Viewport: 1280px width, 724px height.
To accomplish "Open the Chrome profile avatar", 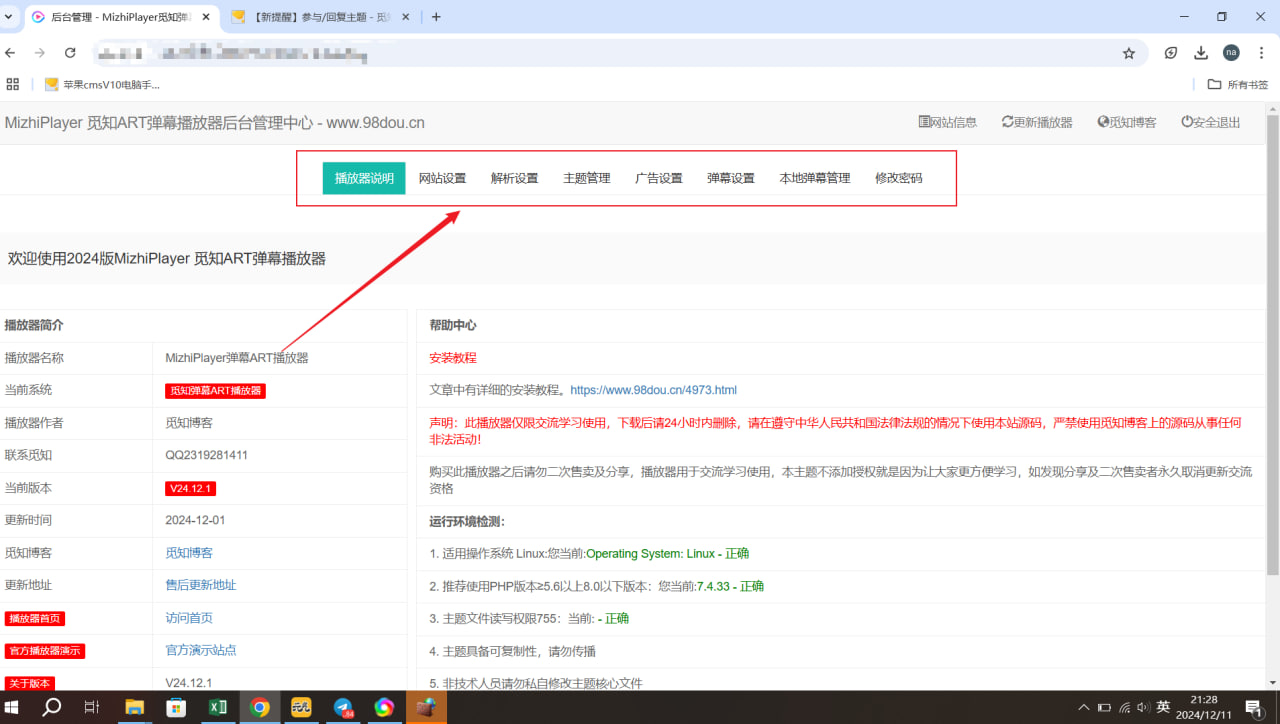I will (x=1231, y=53).
